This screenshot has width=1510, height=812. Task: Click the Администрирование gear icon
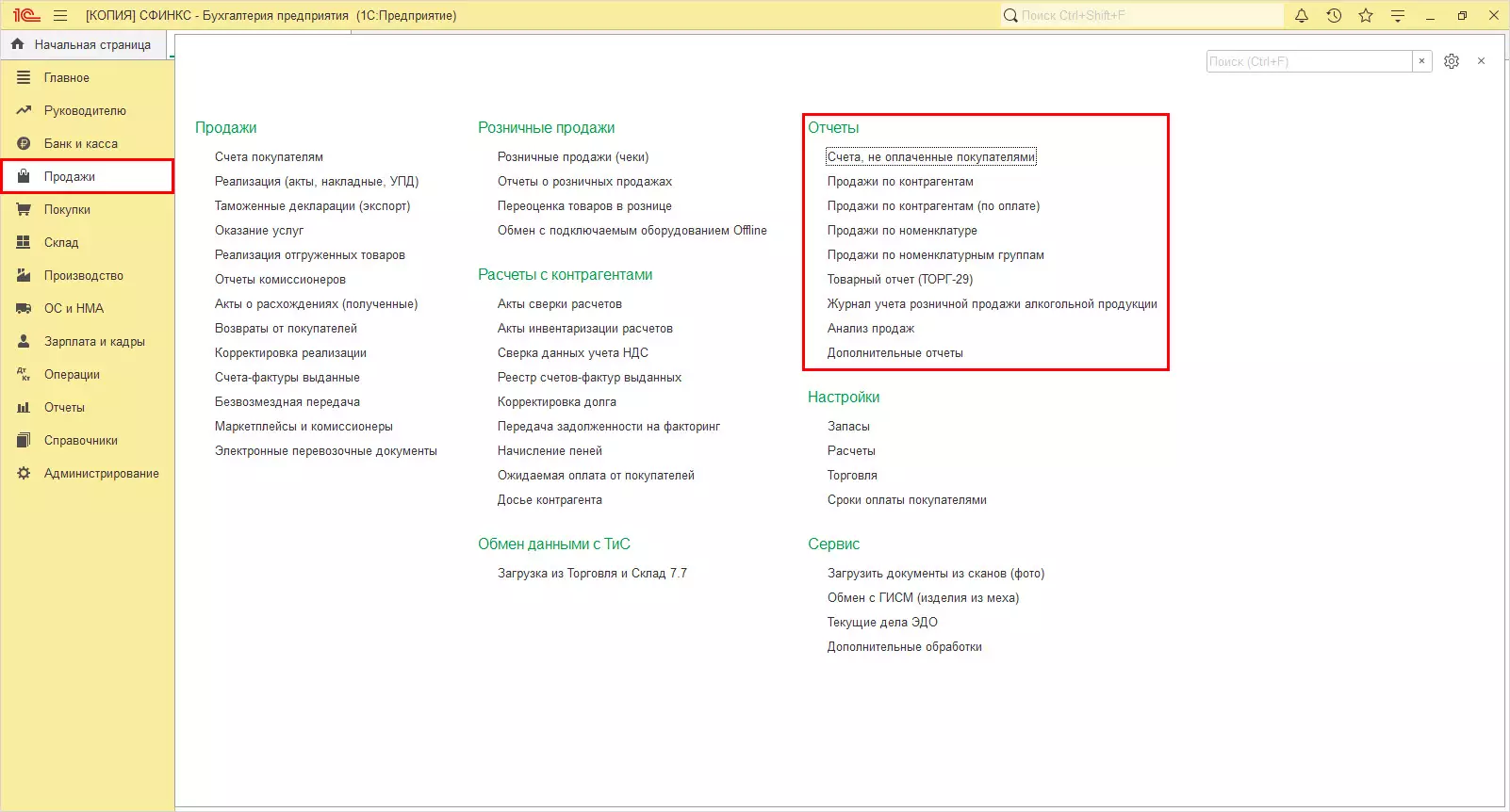[24, 473]
